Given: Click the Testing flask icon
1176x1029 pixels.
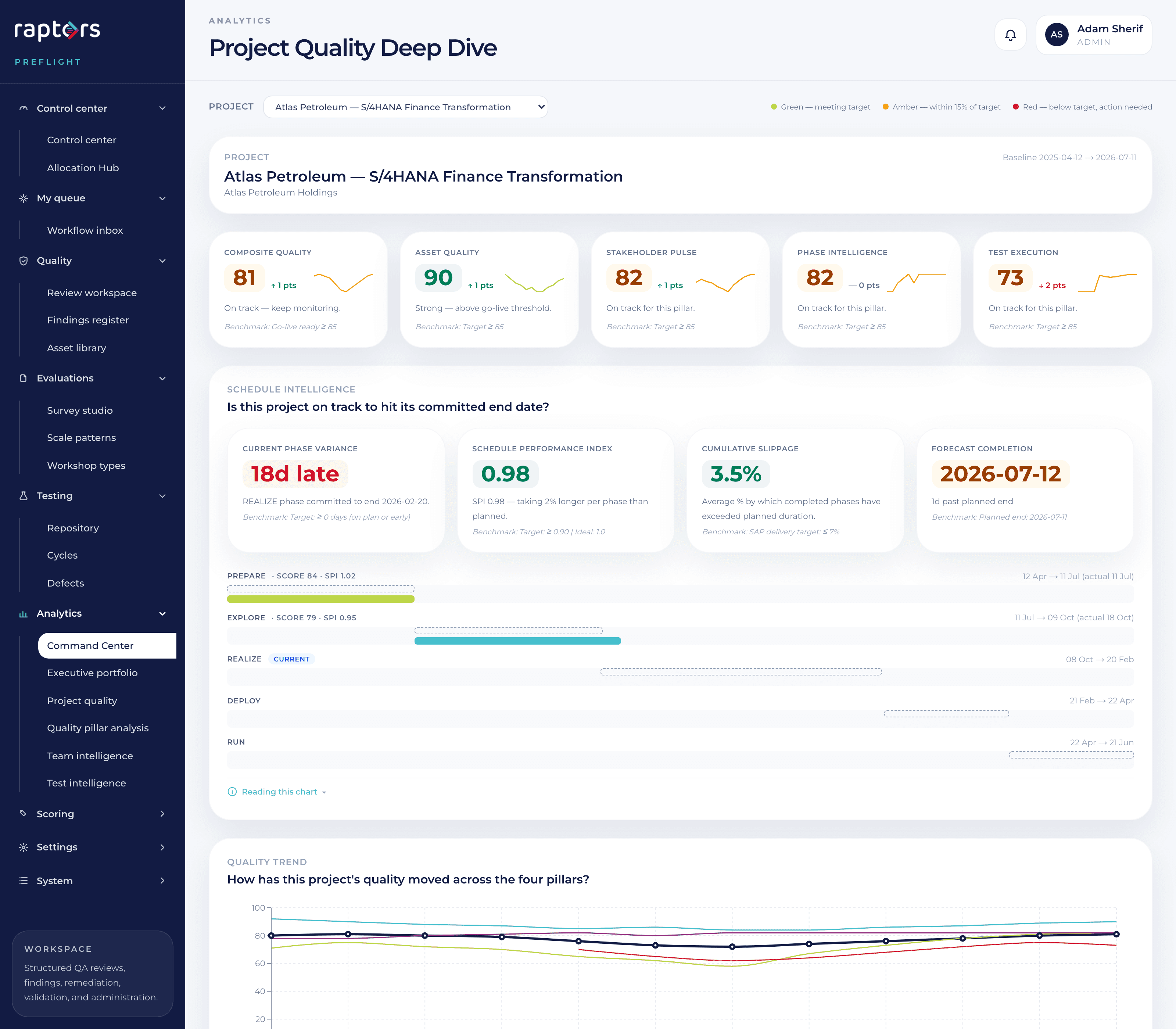Looking at the screenshot, I should (x=24, y=495).
